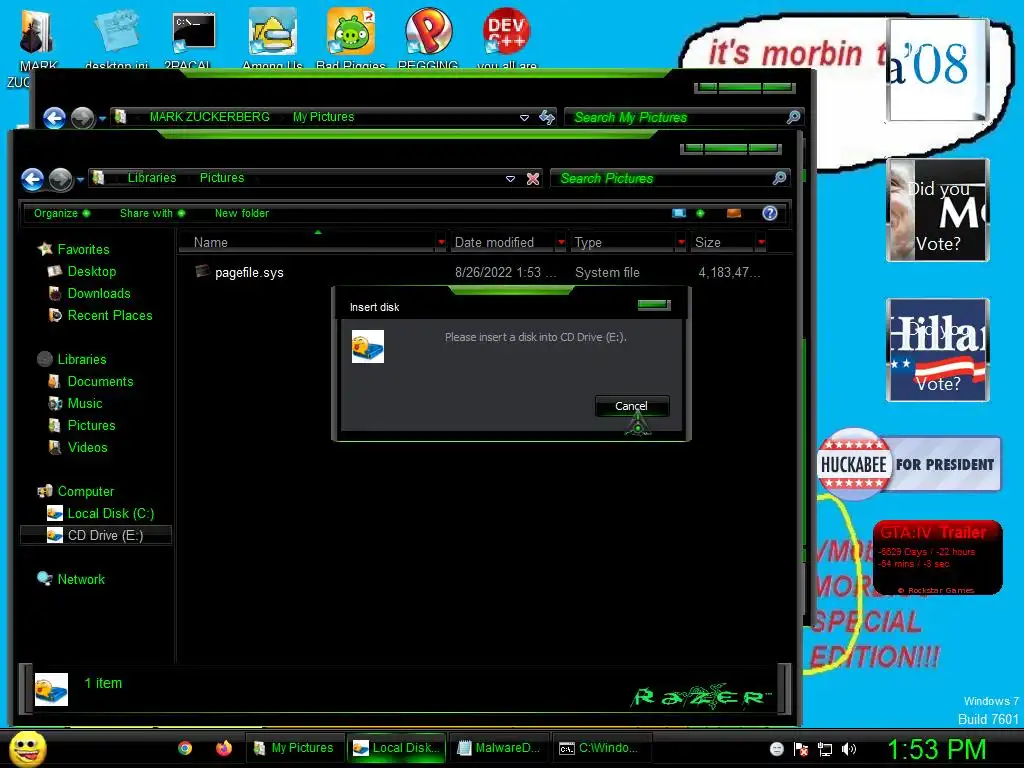
Task: Open Type column filter dropdown arrow
Action: pos(681,242)
